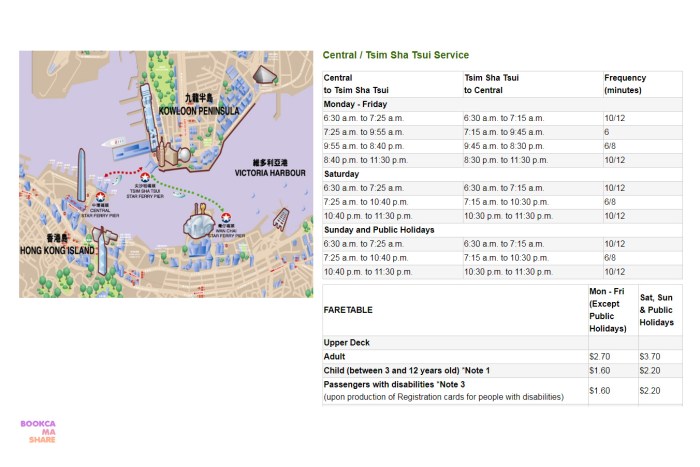The height and width of the screenshot is (467, 700).
Task: Select the 'Saturday' section row
Action: click(x=502, y=174)
